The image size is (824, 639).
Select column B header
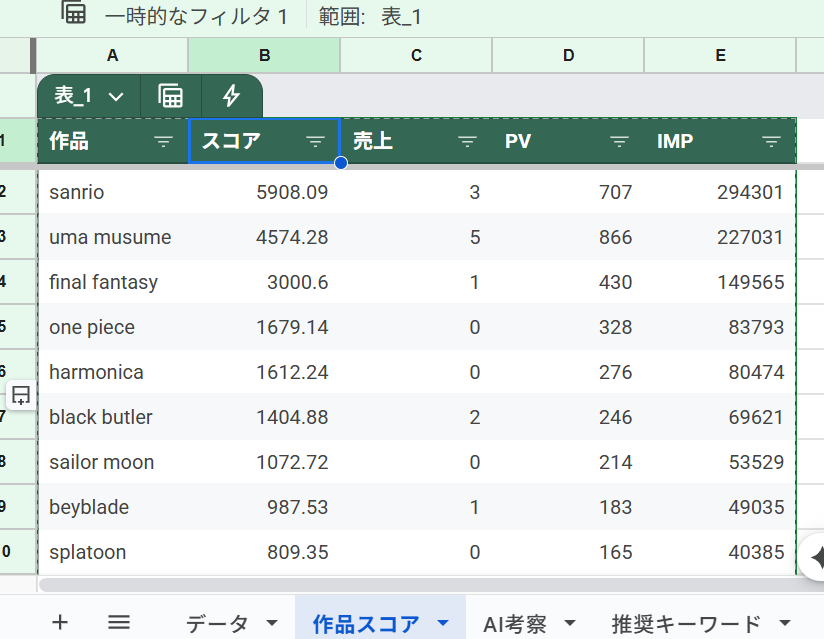click(264, 55)
